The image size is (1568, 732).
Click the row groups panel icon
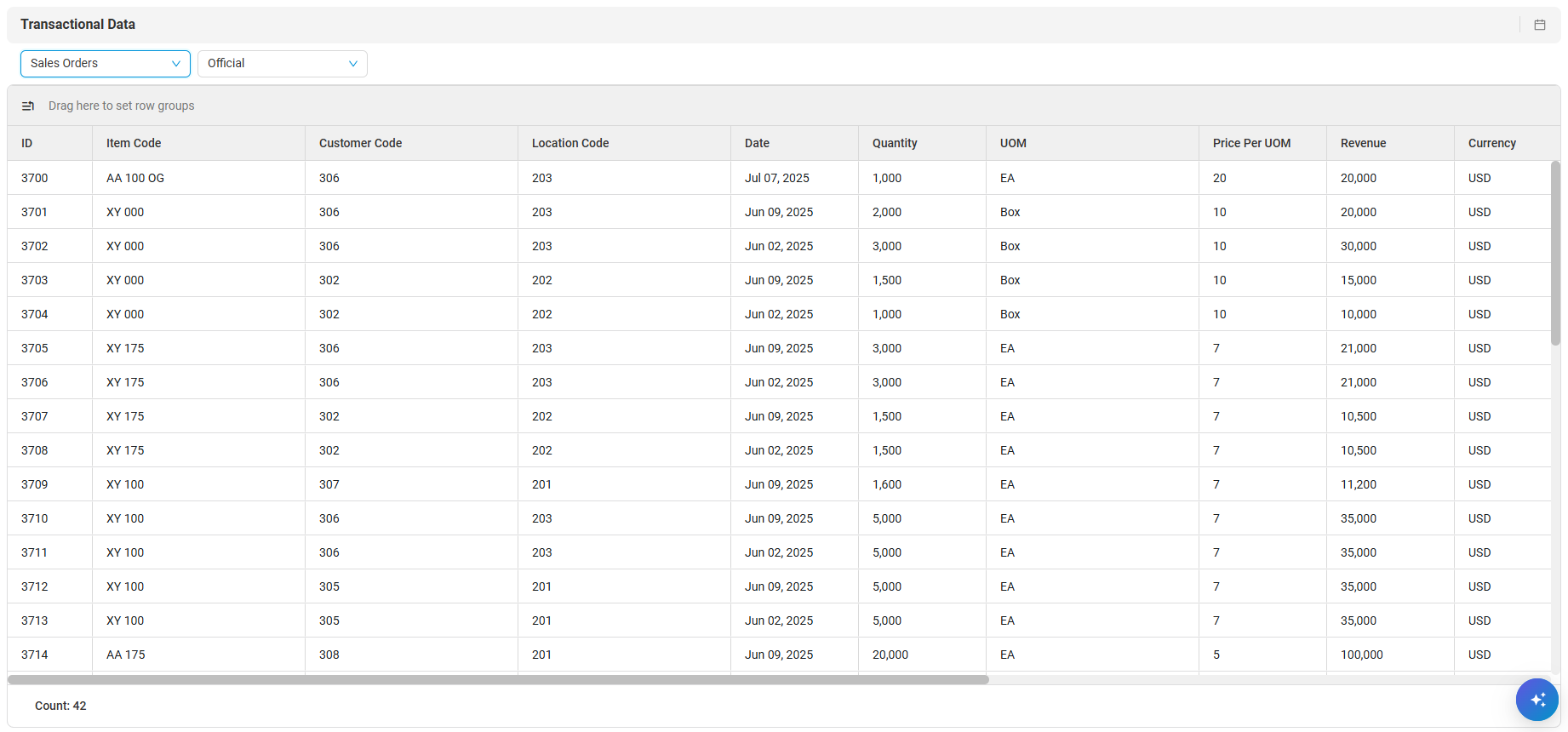(x=28, y=106)
